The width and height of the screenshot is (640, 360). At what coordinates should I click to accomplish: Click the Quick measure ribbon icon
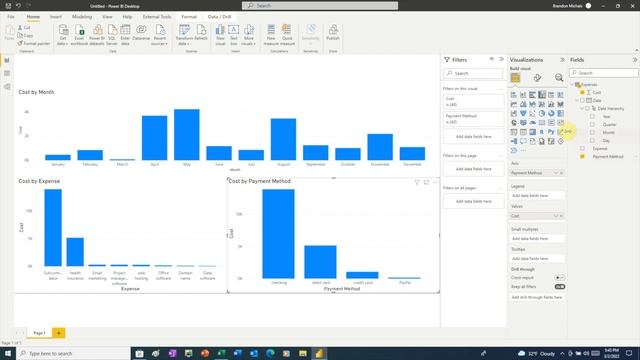point(287,35)
